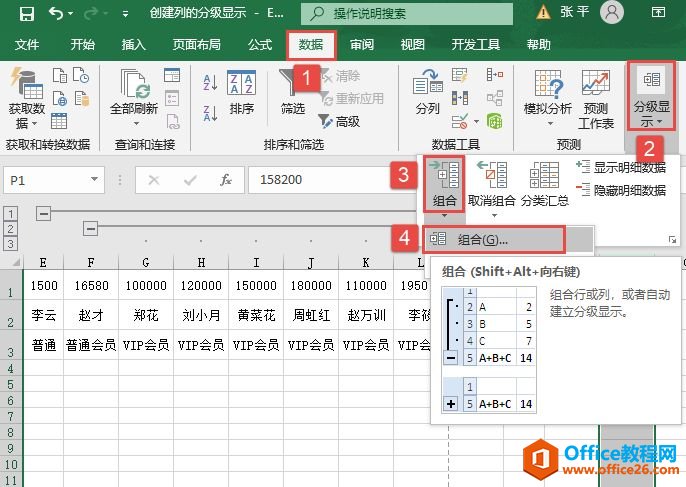Open Customize Quick Access Toolbar dropdown
686x487 pixels.
(x=126, y=14)
